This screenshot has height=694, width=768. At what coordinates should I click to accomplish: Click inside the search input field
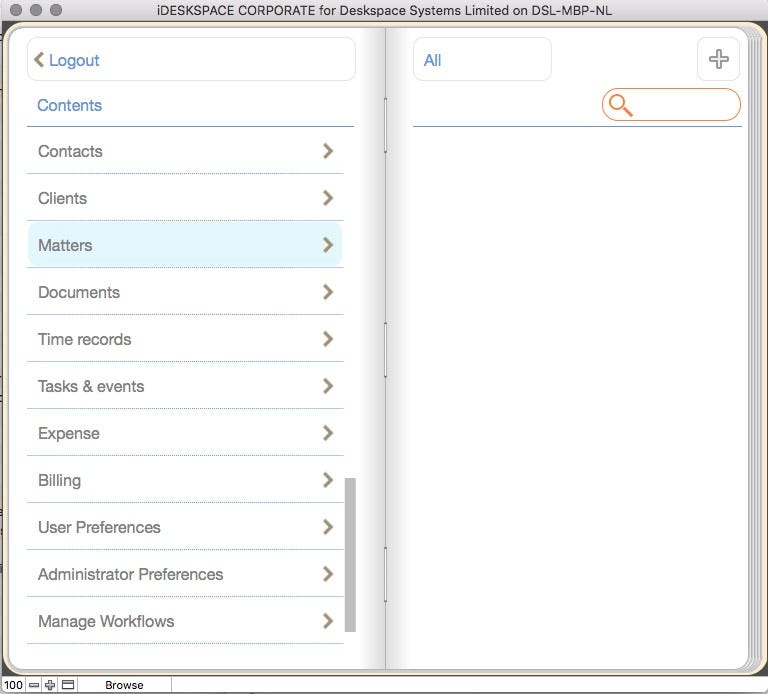[x=671, y=105]
